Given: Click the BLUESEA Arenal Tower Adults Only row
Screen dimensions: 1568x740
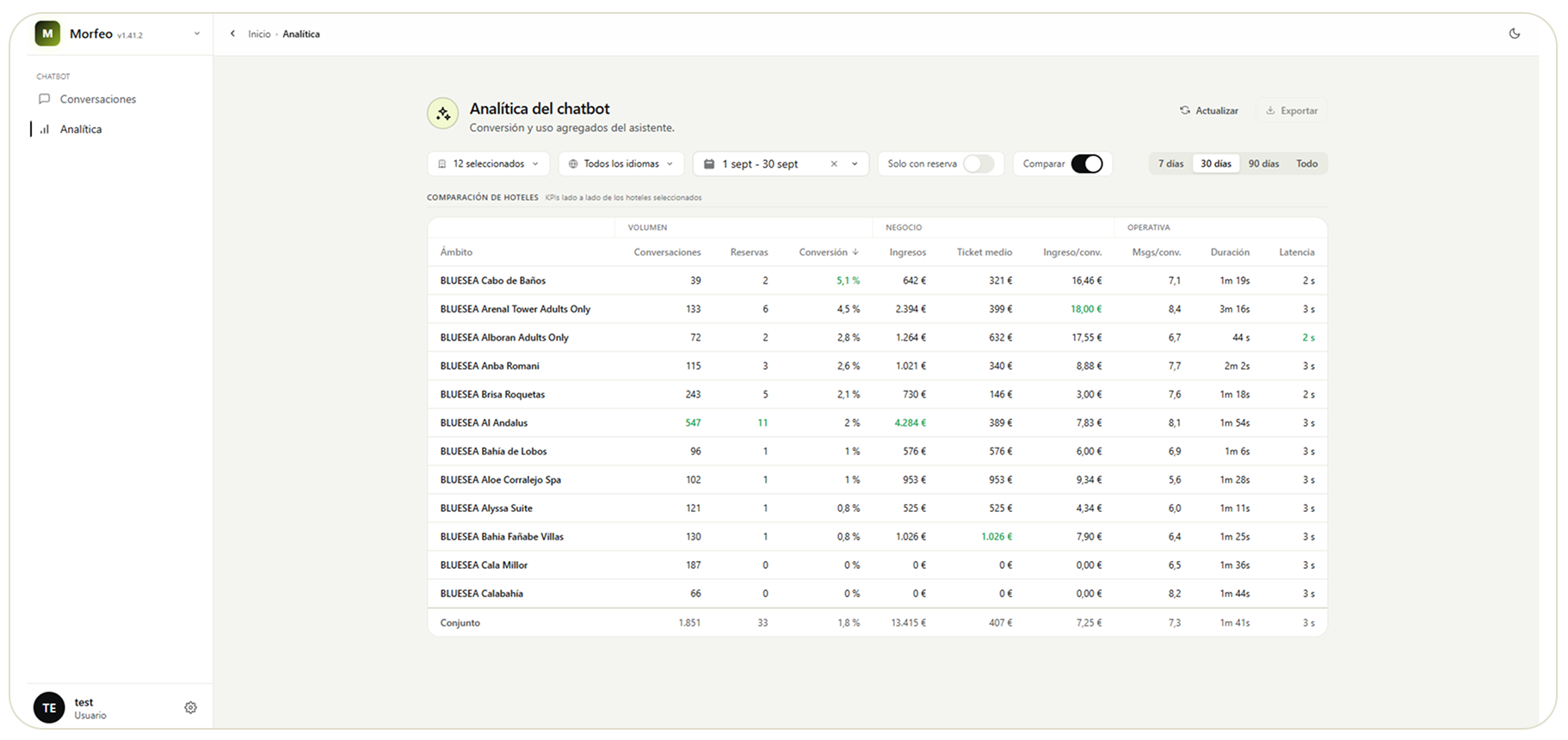Looking at the screenshot, I should [877, 309].
